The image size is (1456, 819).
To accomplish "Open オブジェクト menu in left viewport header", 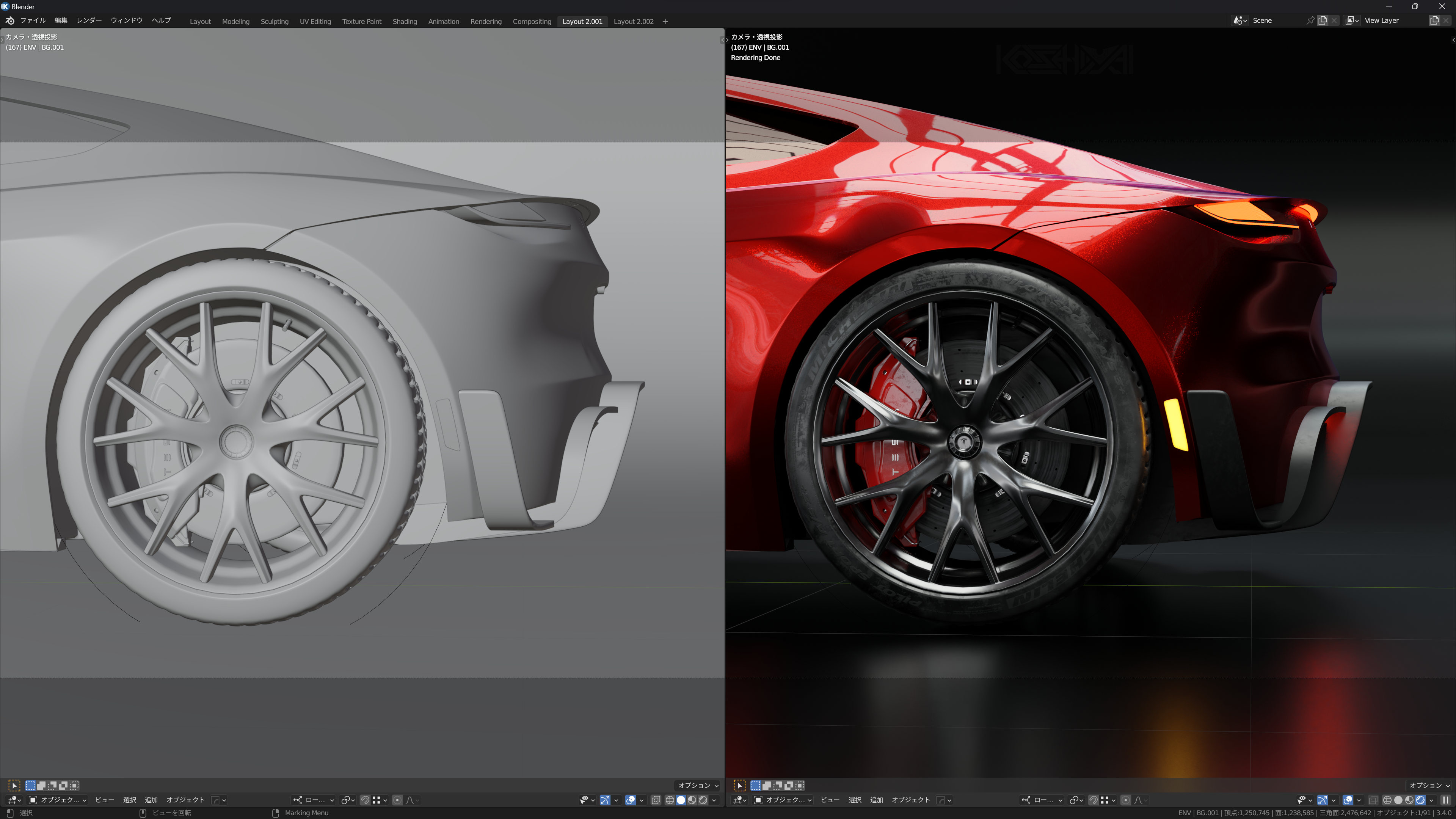I will coord(185,800).
